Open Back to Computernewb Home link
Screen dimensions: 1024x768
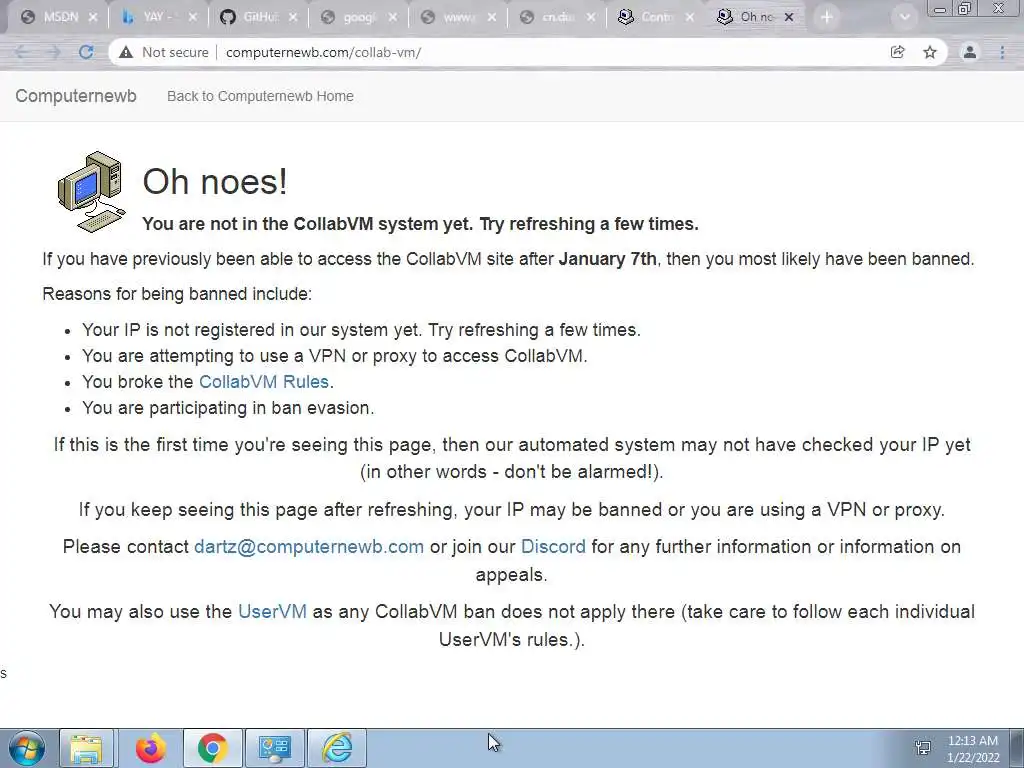click(260, 96)
